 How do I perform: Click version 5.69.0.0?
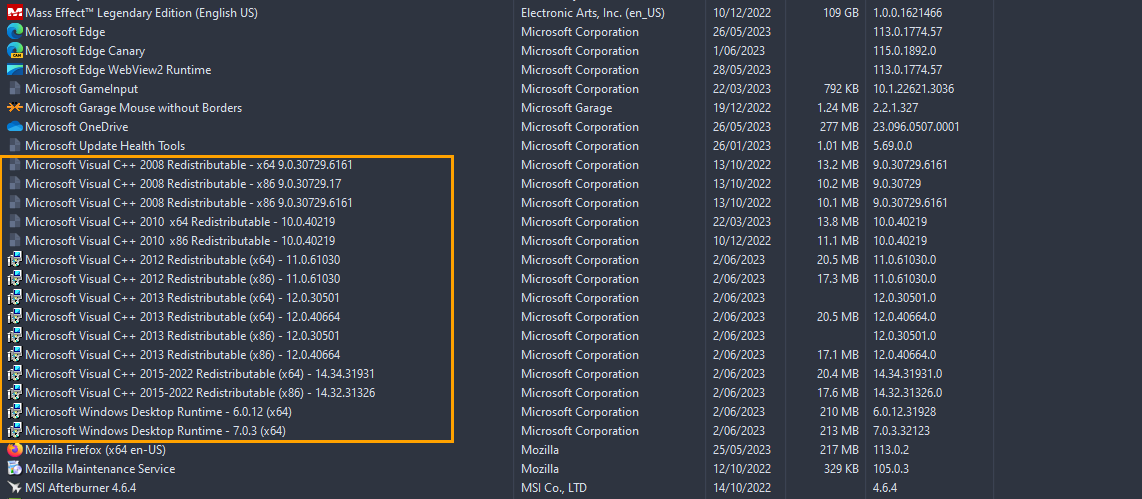tap(894, 146)
